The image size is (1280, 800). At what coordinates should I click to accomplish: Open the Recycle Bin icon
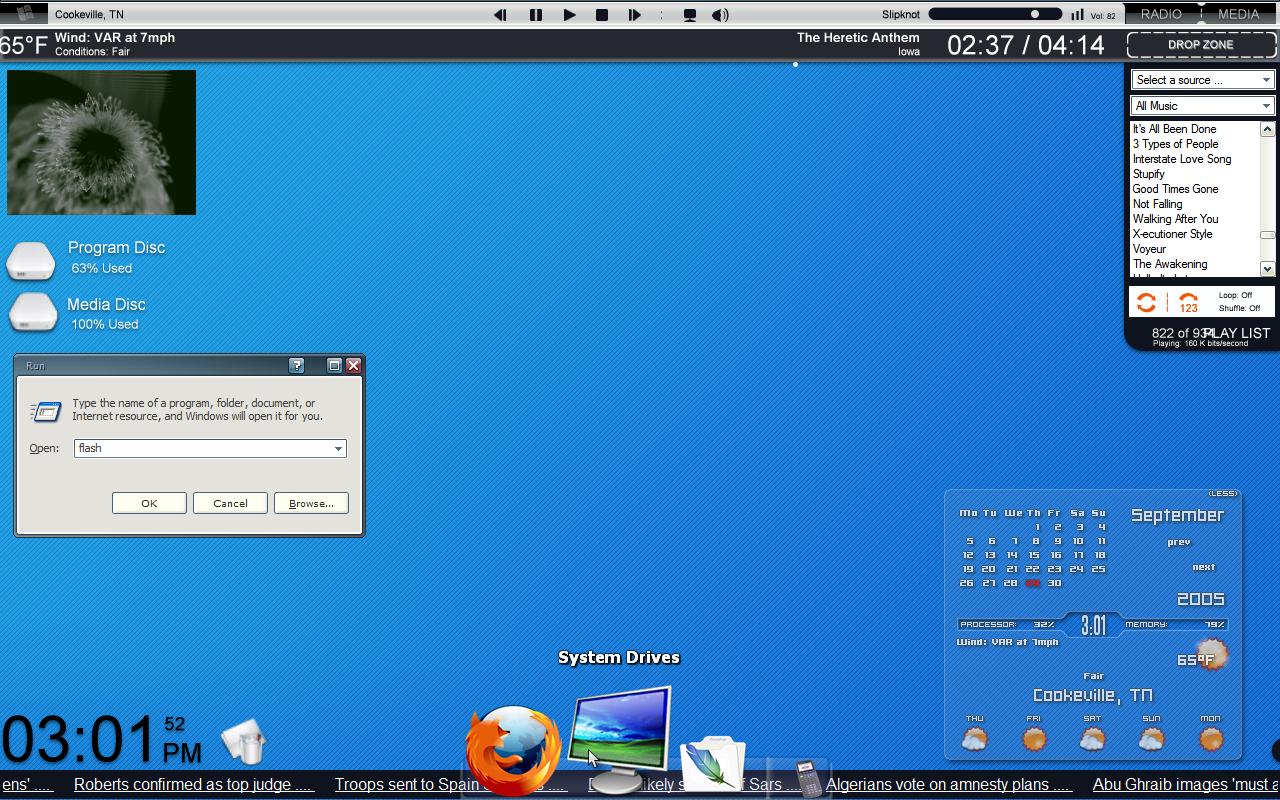point(243,741)
